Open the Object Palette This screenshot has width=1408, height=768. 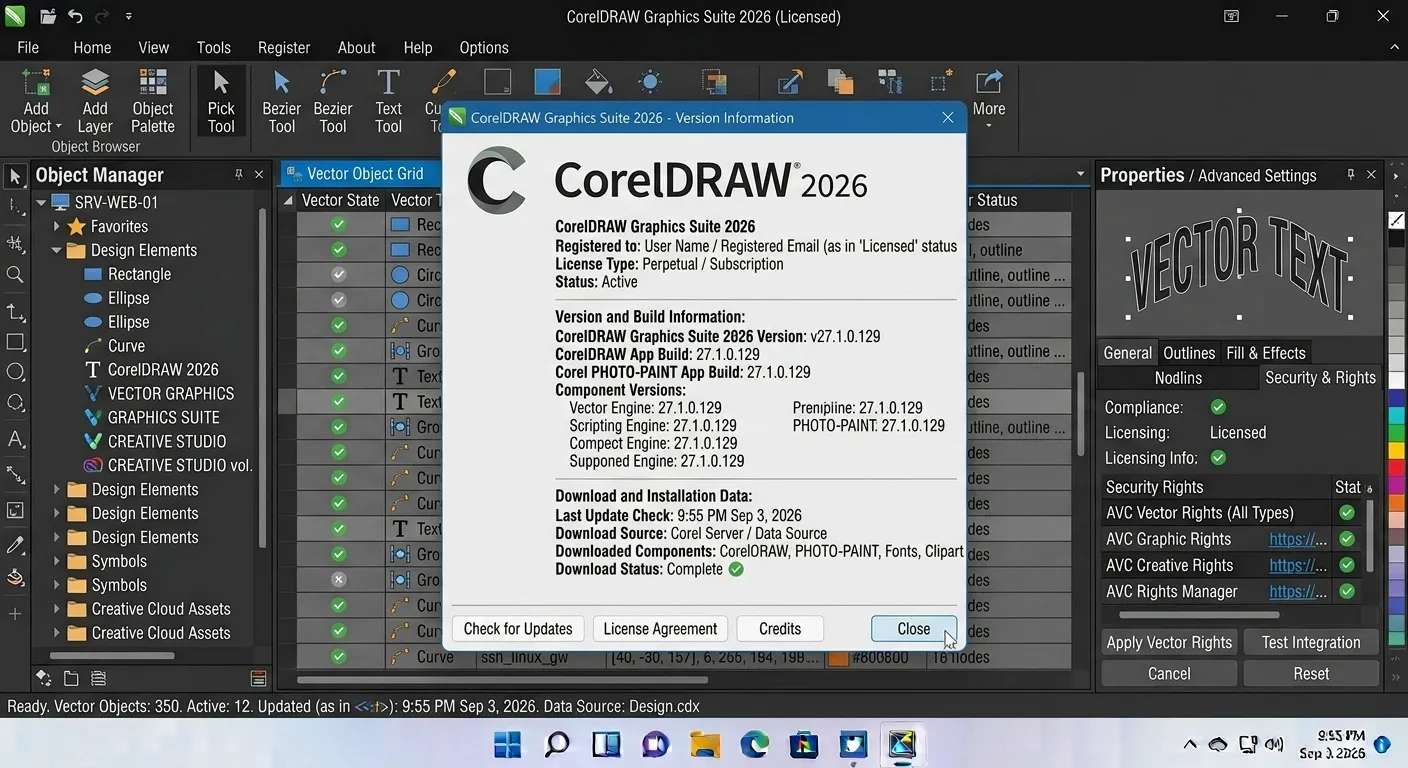point(153,101)
